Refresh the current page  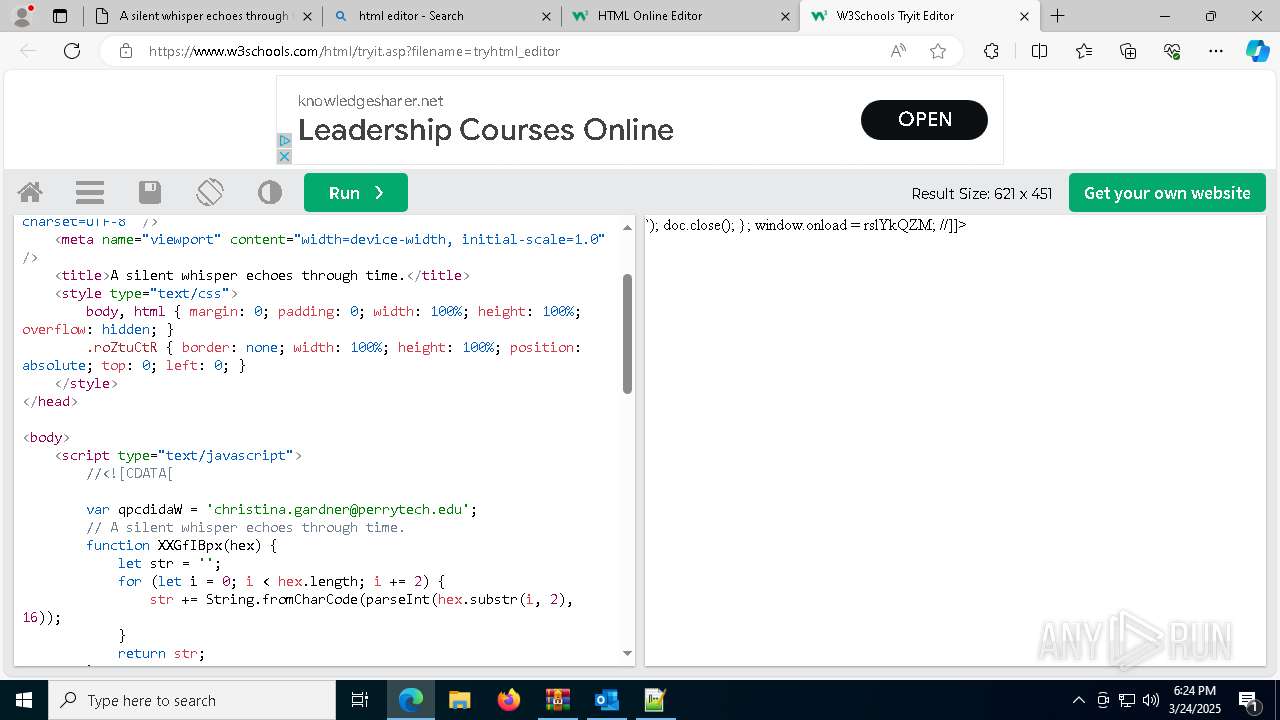(72, 51)
